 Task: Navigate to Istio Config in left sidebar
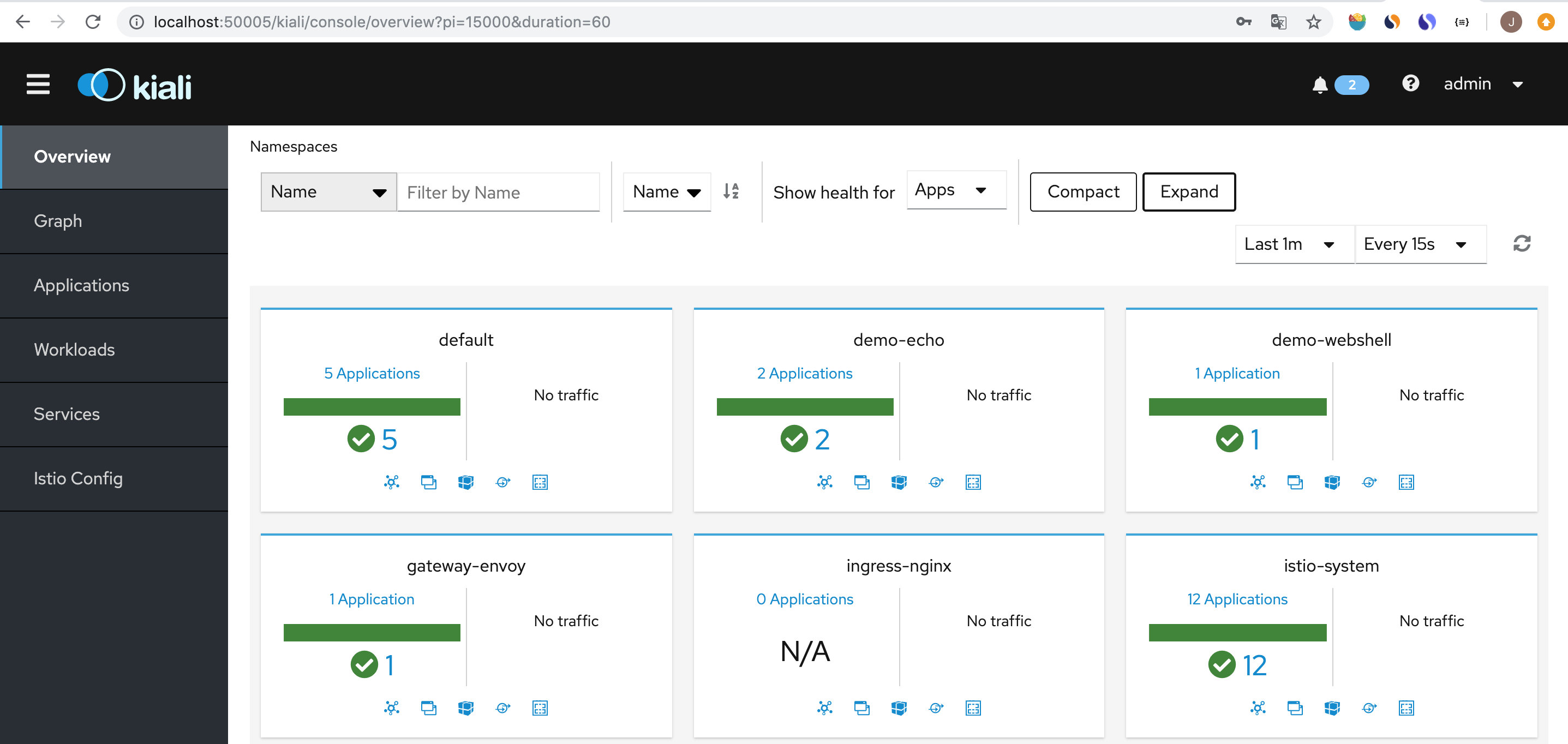coord(78,478)
